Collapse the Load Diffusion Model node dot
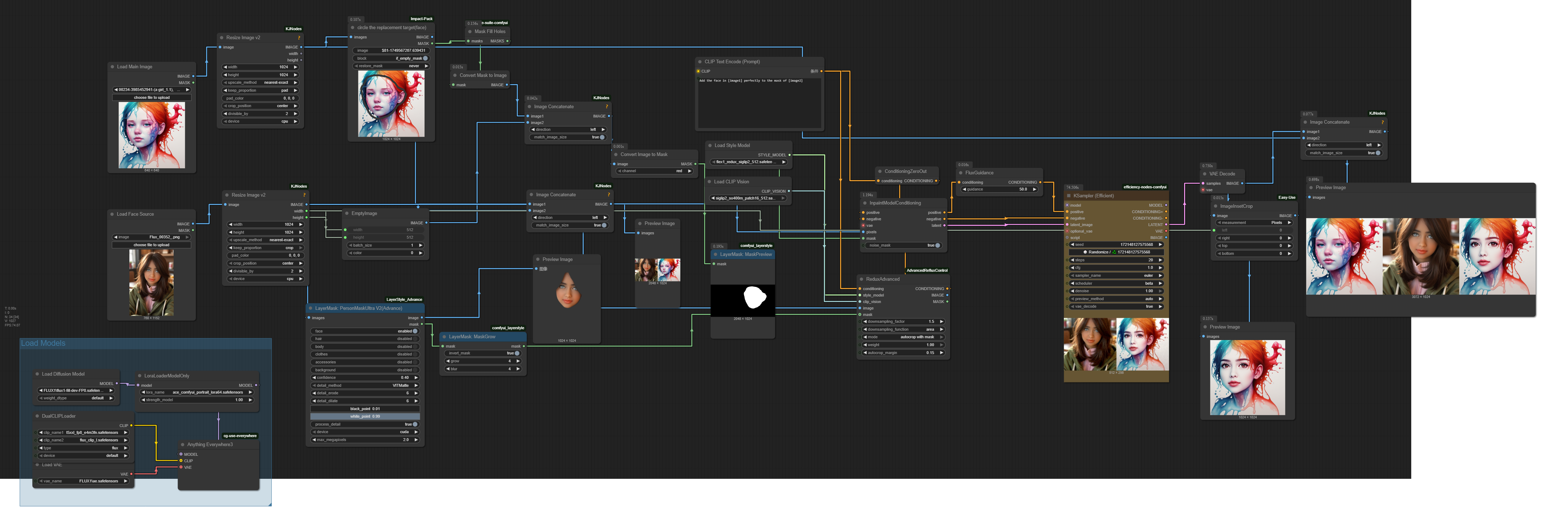Screen dimensions: 1568x532 [37, 374]
